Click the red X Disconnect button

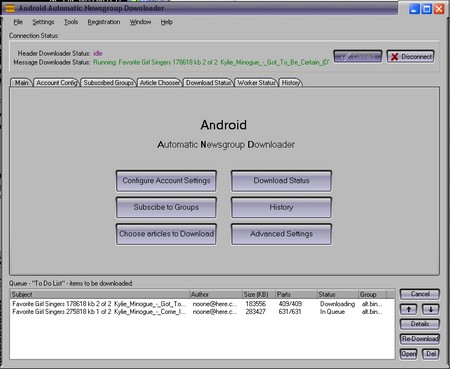coord(411,57)
